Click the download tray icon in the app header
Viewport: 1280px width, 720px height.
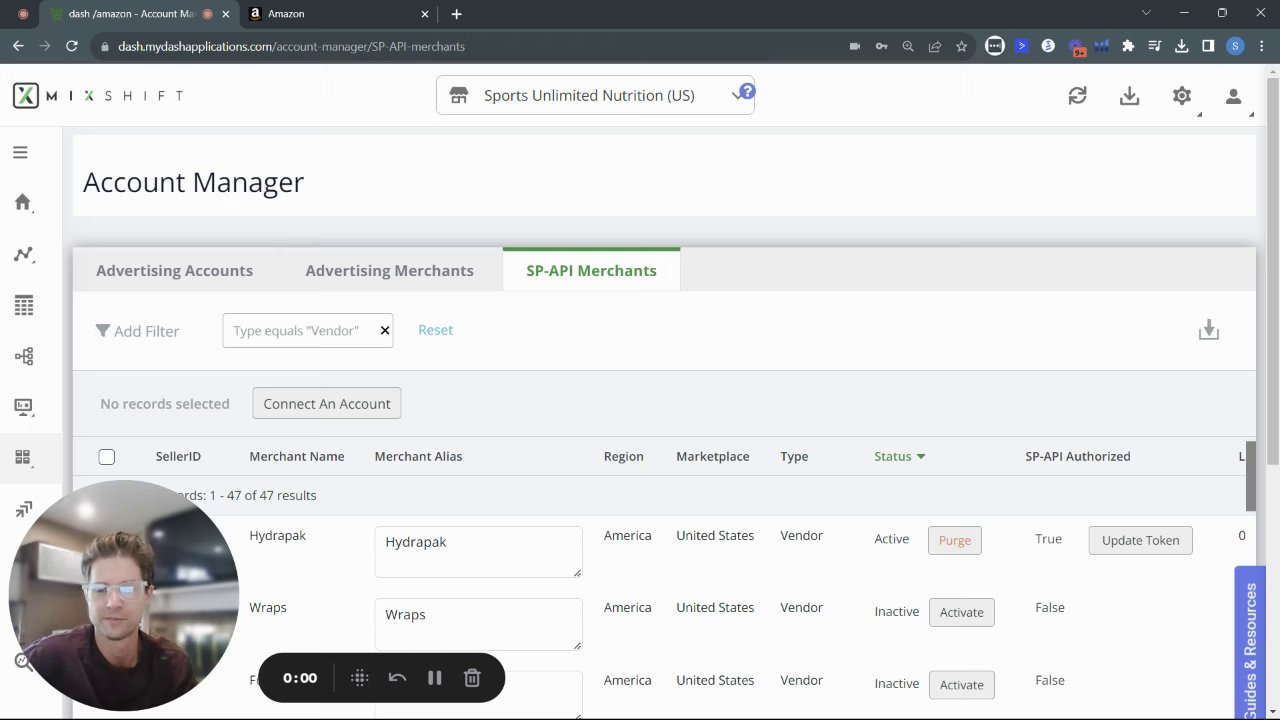1129,95
